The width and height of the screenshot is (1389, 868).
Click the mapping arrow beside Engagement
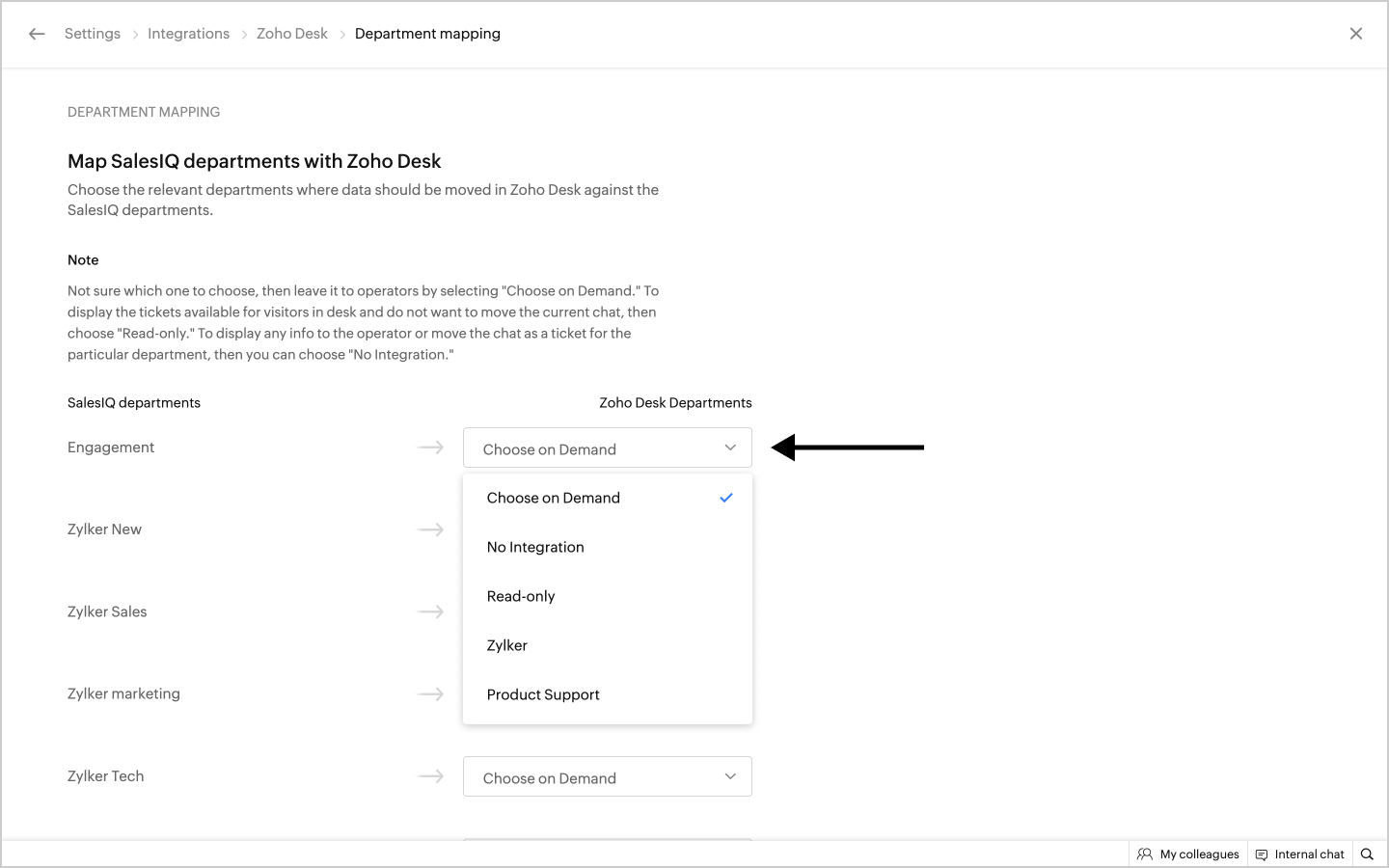(430, 448)
